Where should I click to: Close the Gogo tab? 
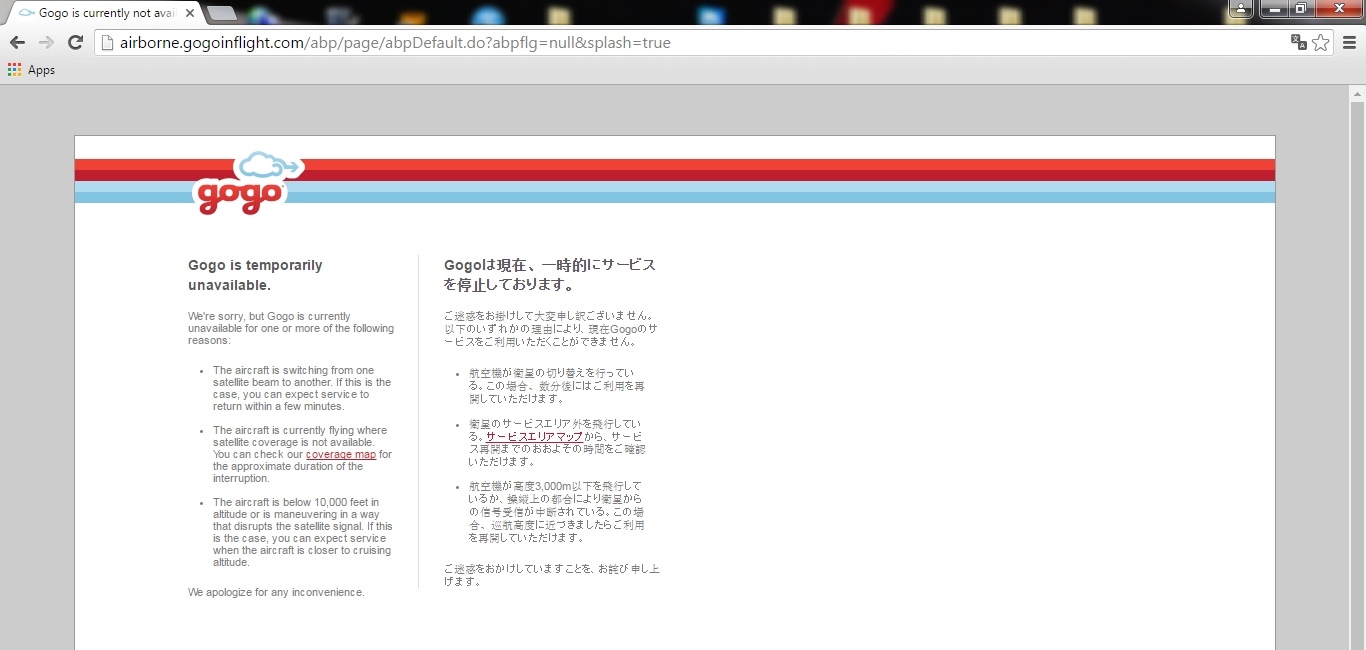pyautogui.click(x=190, y=13)
